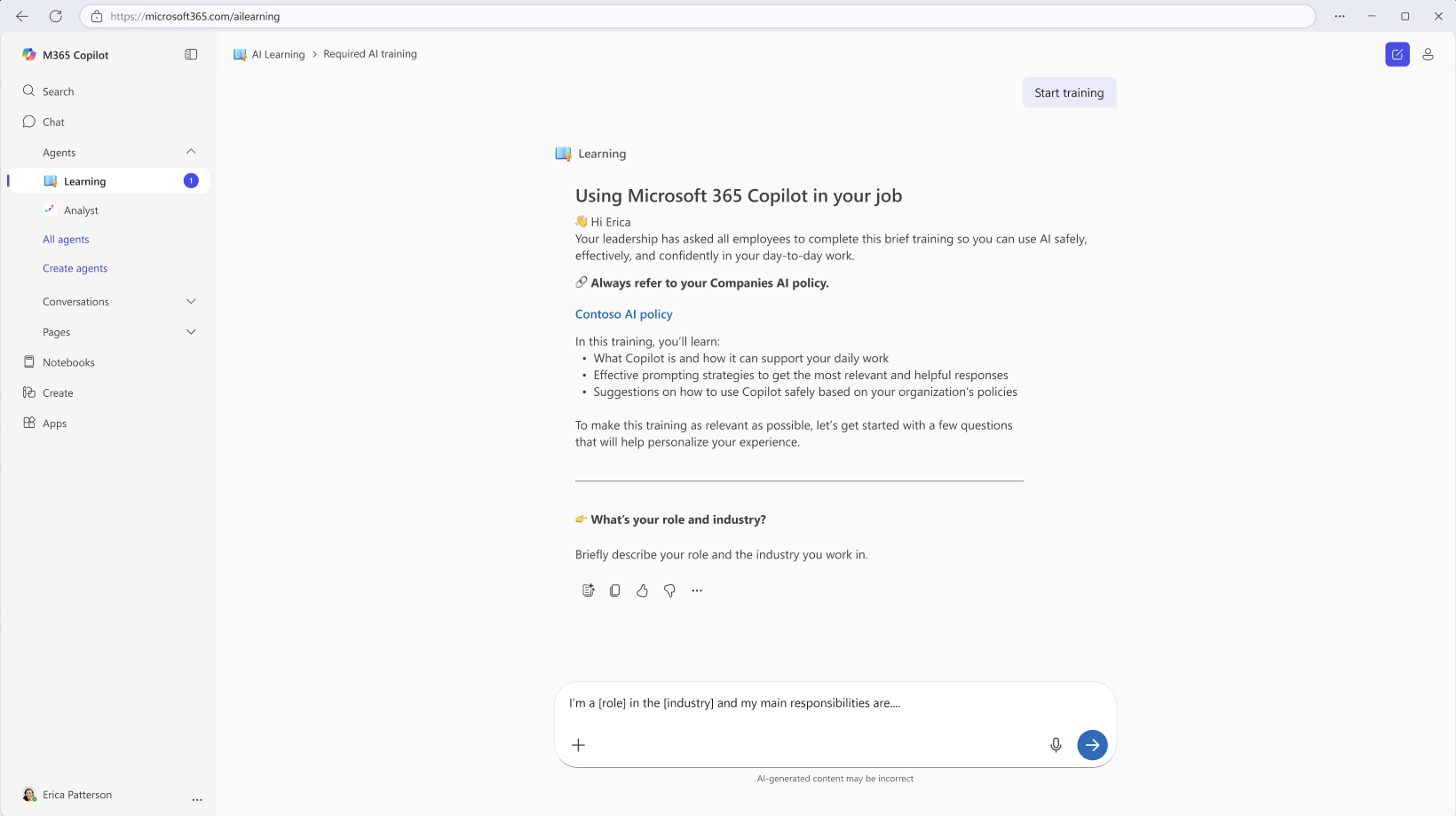Copy the response with the copy icon
Viewport: 1456px width, 816px height.
615,590
